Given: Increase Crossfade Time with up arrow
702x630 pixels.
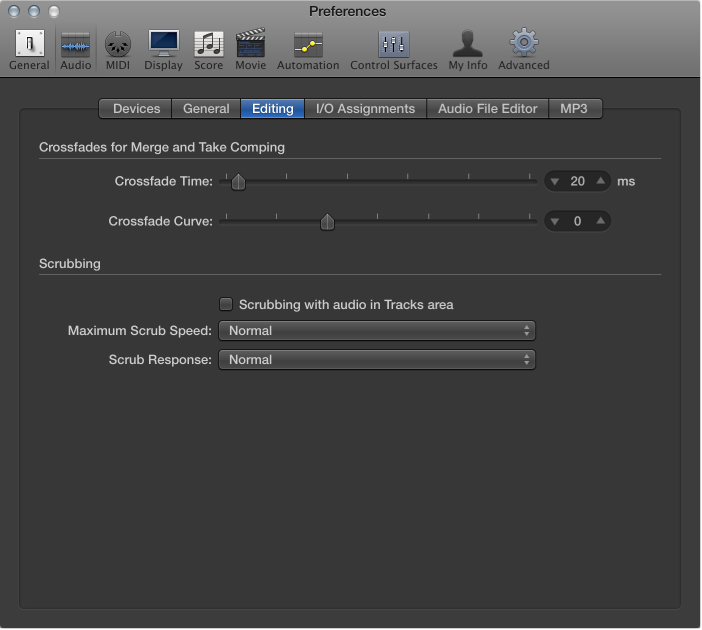Looking at the screenshot, I should [601, 181].
